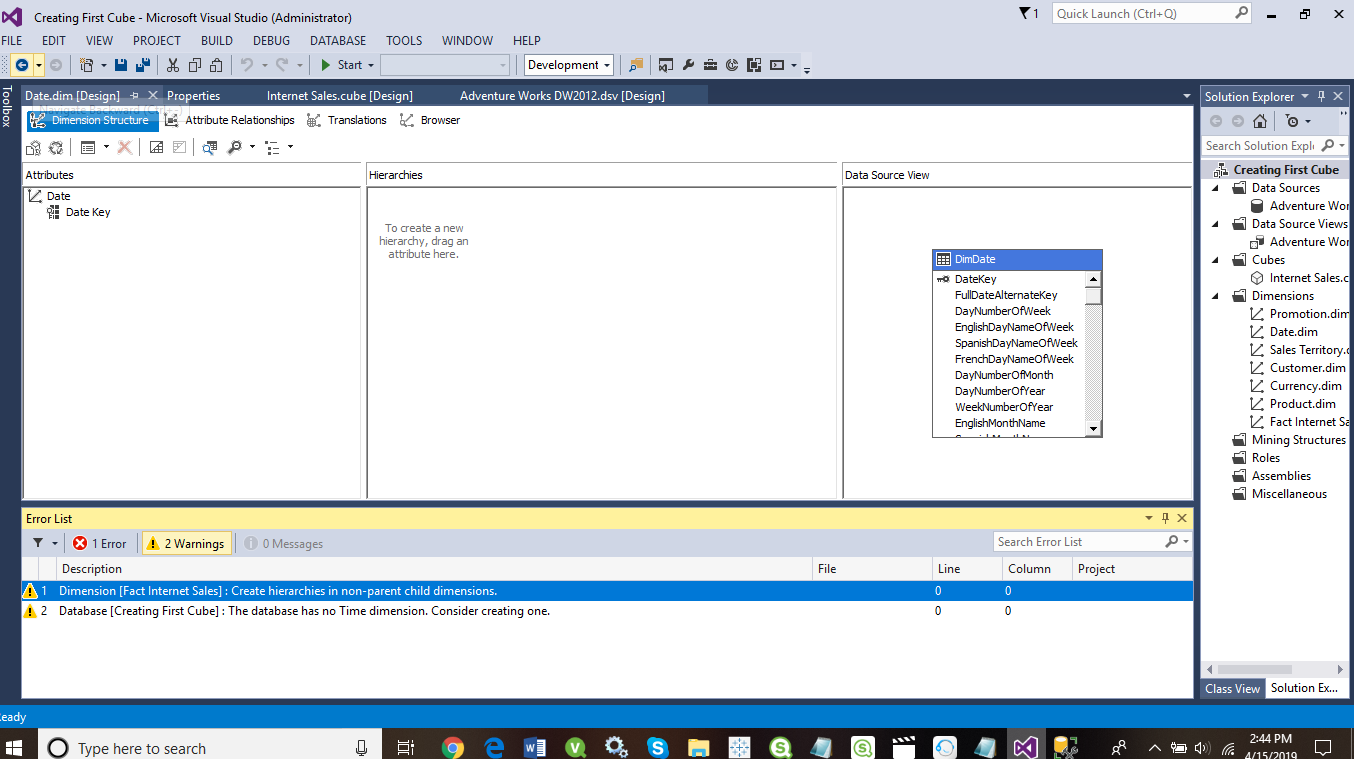Open the Toolbox side panel
The image size is (1354, 759).
(7, 106)
